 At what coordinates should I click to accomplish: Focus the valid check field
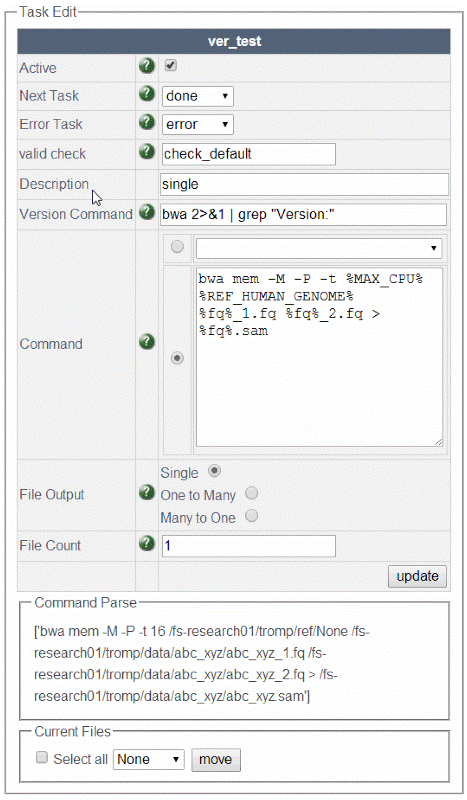249,154
